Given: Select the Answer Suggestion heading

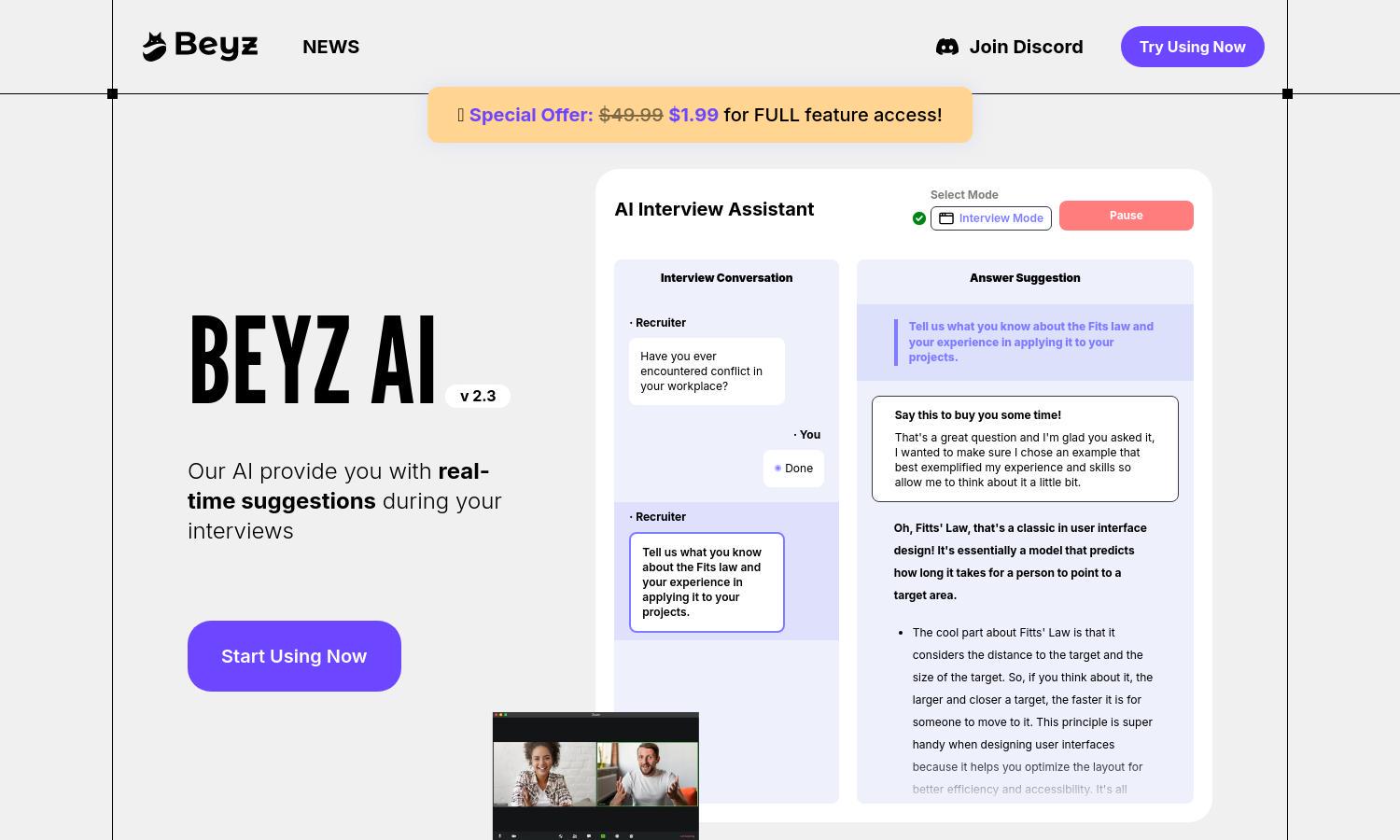Looking at the screenshot, I should click(1025, 278).
